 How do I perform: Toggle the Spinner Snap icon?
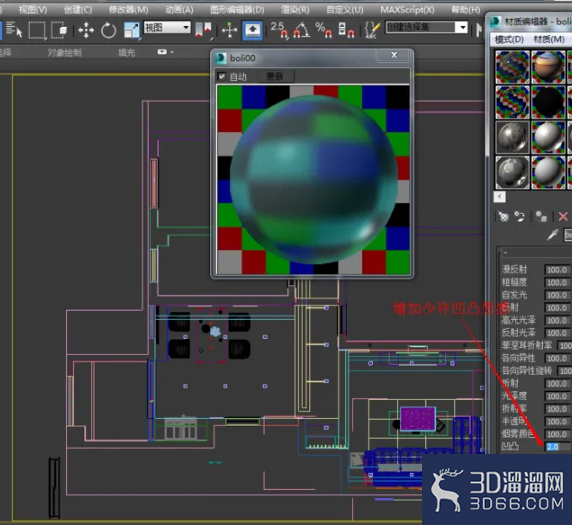[346, 30]
